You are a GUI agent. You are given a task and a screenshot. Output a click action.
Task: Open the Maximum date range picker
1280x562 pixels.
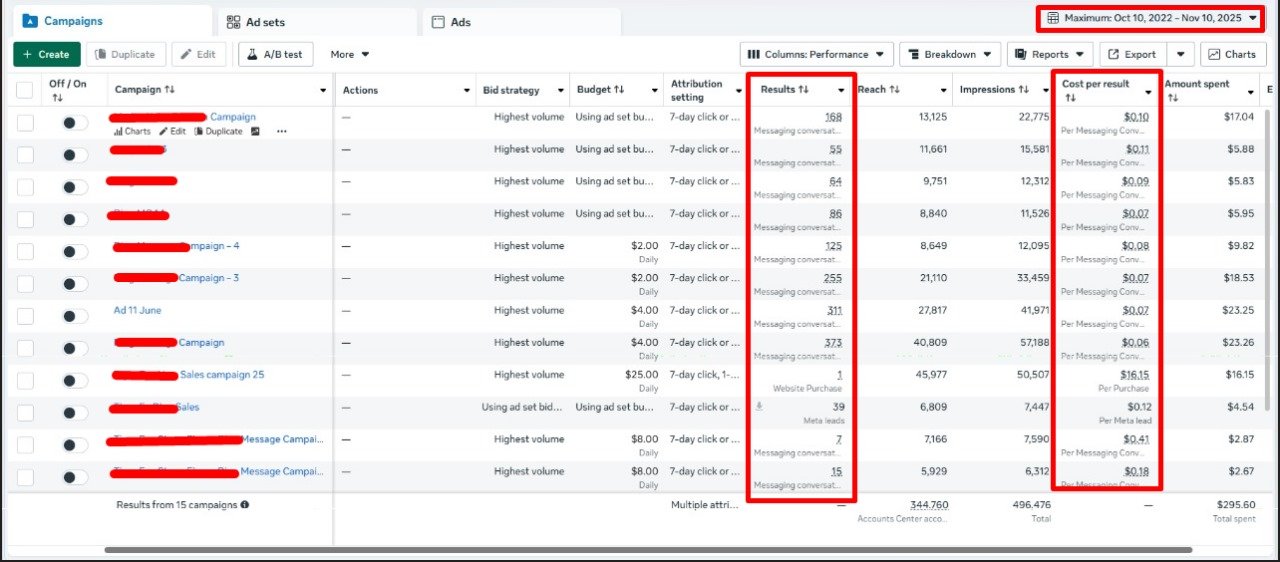(1151, 18)
